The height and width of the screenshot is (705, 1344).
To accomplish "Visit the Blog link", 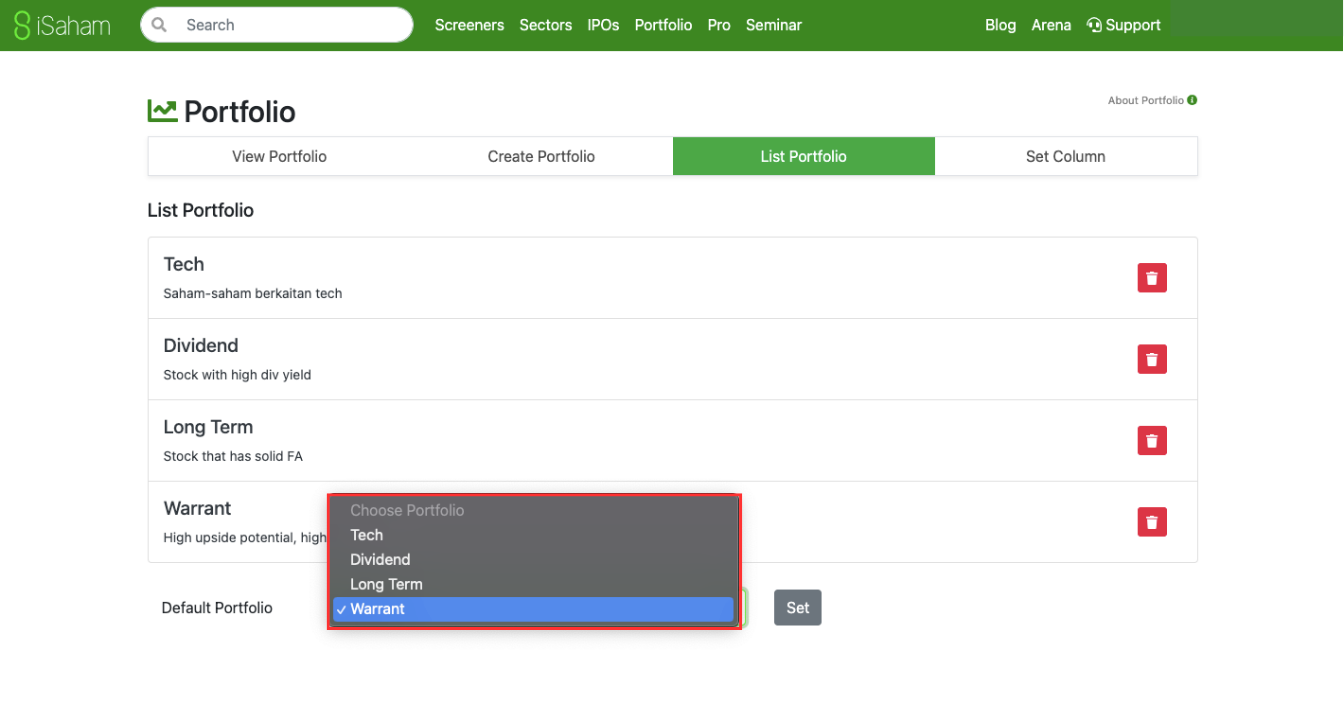I will click(1000, 25).
